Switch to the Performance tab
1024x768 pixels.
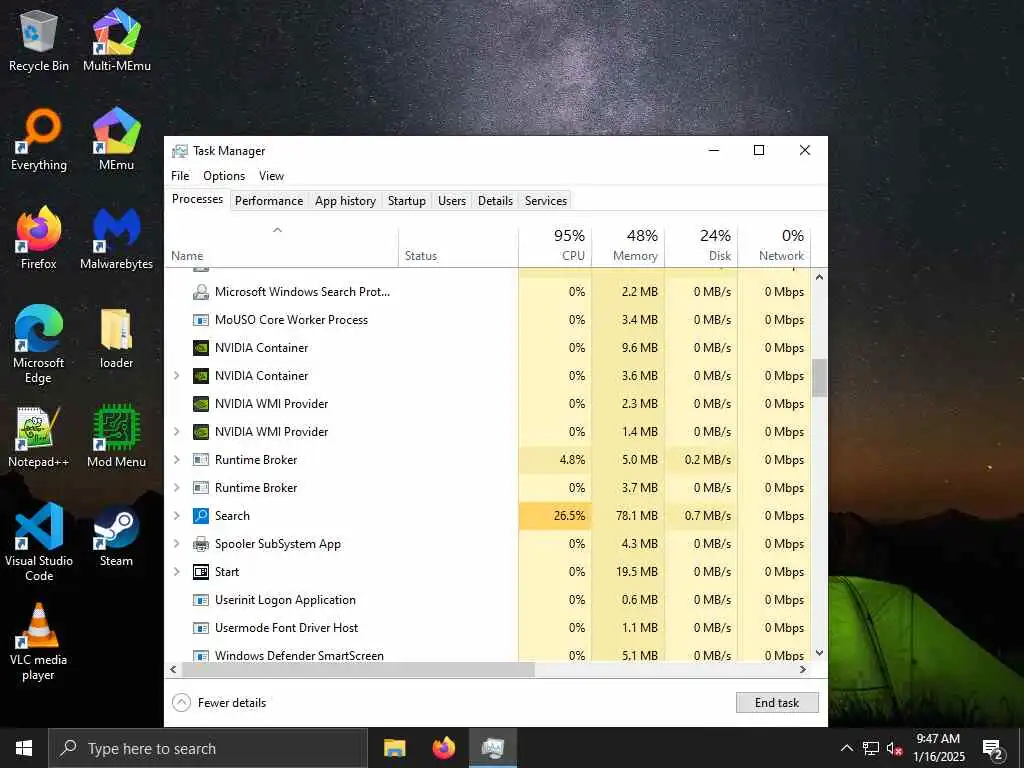click(x=269, y=200)
